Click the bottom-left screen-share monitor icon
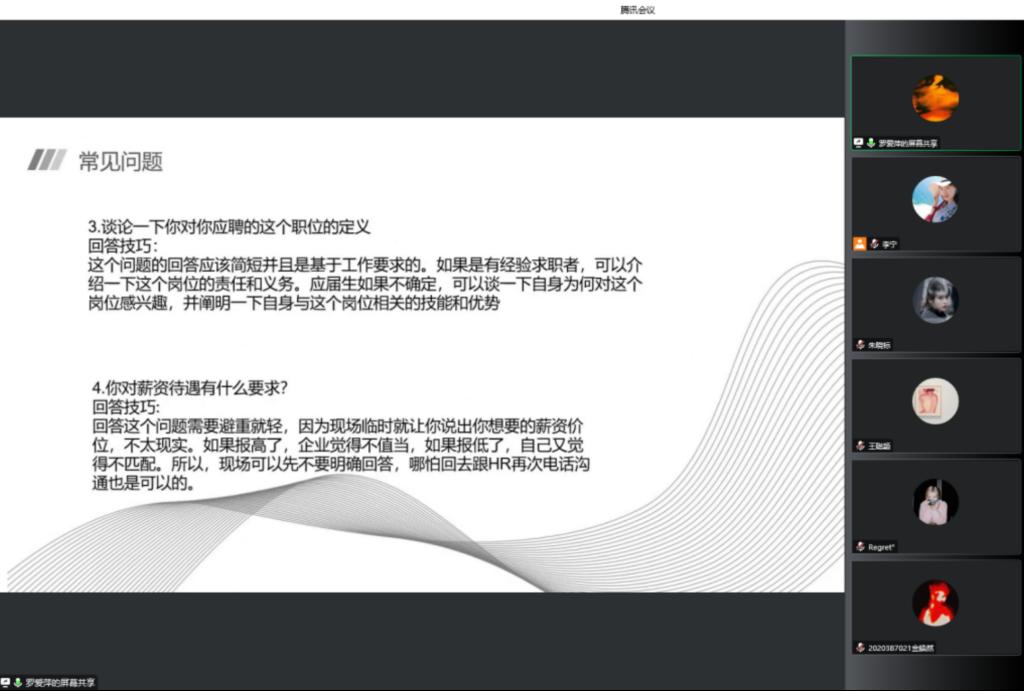The image size is (1024, 691). [x=6, y=682]
